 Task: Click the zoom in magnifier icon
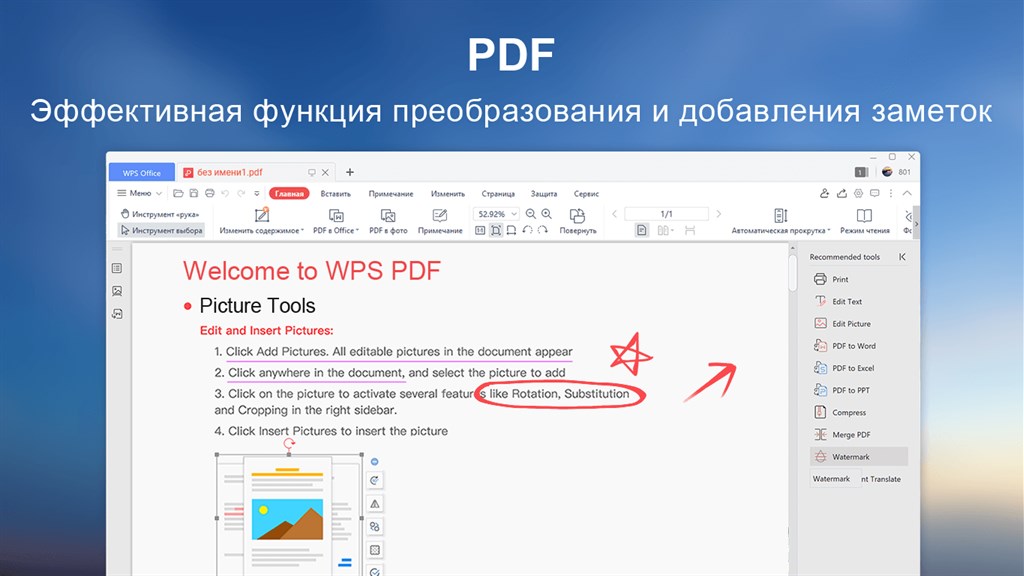tap(547, 214)
